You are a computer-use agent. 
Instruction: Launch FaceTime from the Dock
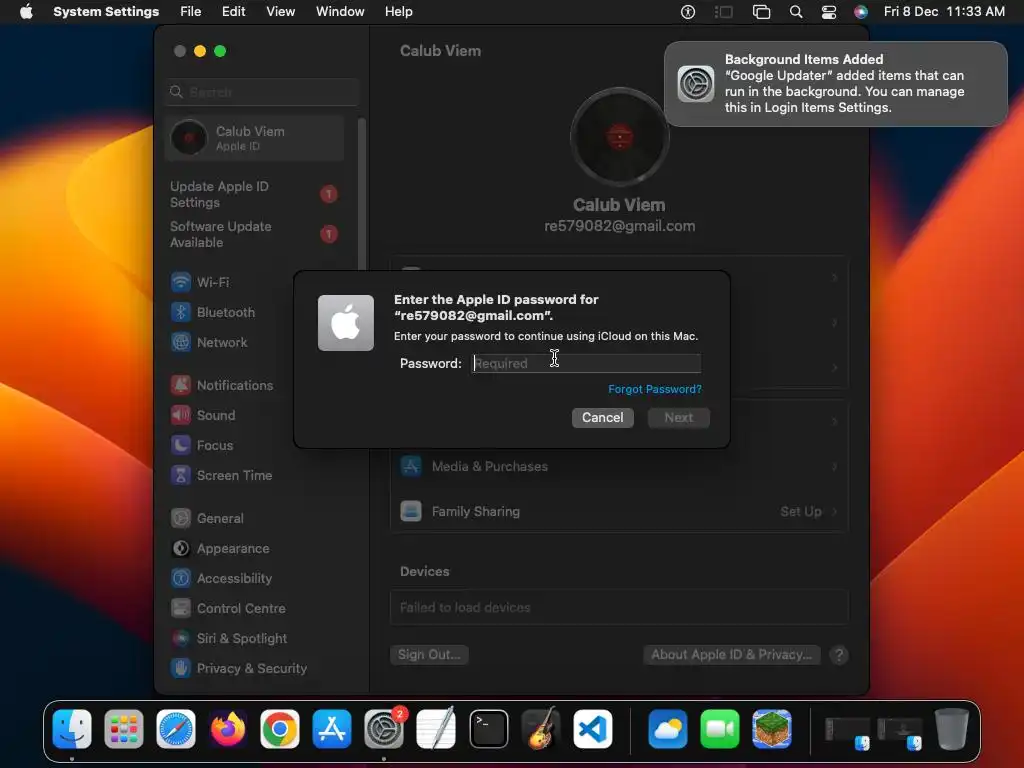pyautogui.click(x=720, y=729)
